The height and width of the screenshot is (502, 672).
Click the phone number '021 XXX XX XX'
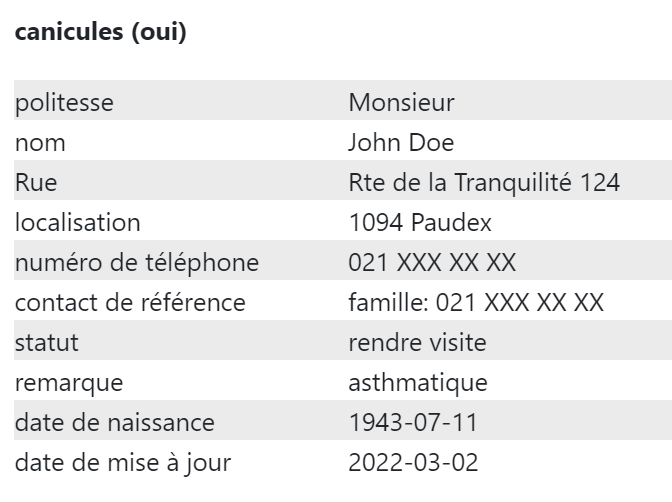pos(432,262)
